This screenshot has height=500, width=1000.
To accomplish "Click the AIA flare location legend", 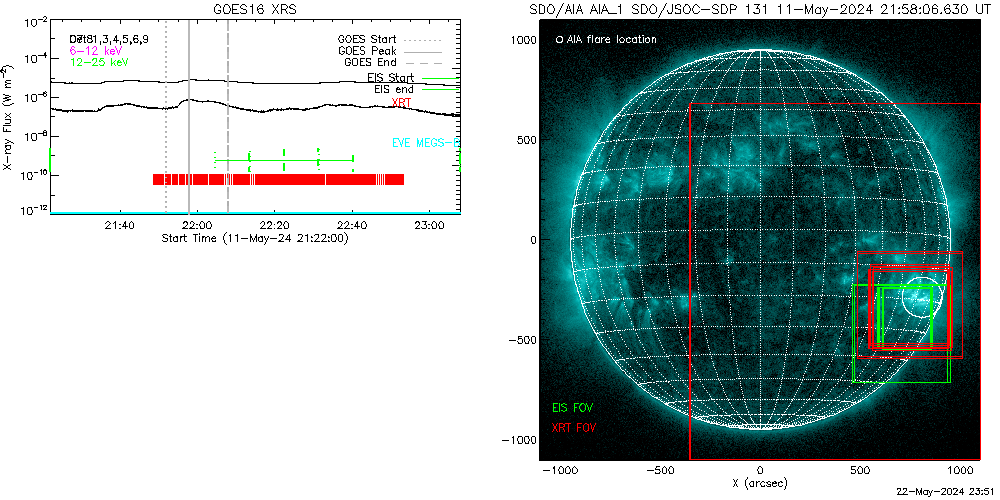I will (x=607, y=40).
